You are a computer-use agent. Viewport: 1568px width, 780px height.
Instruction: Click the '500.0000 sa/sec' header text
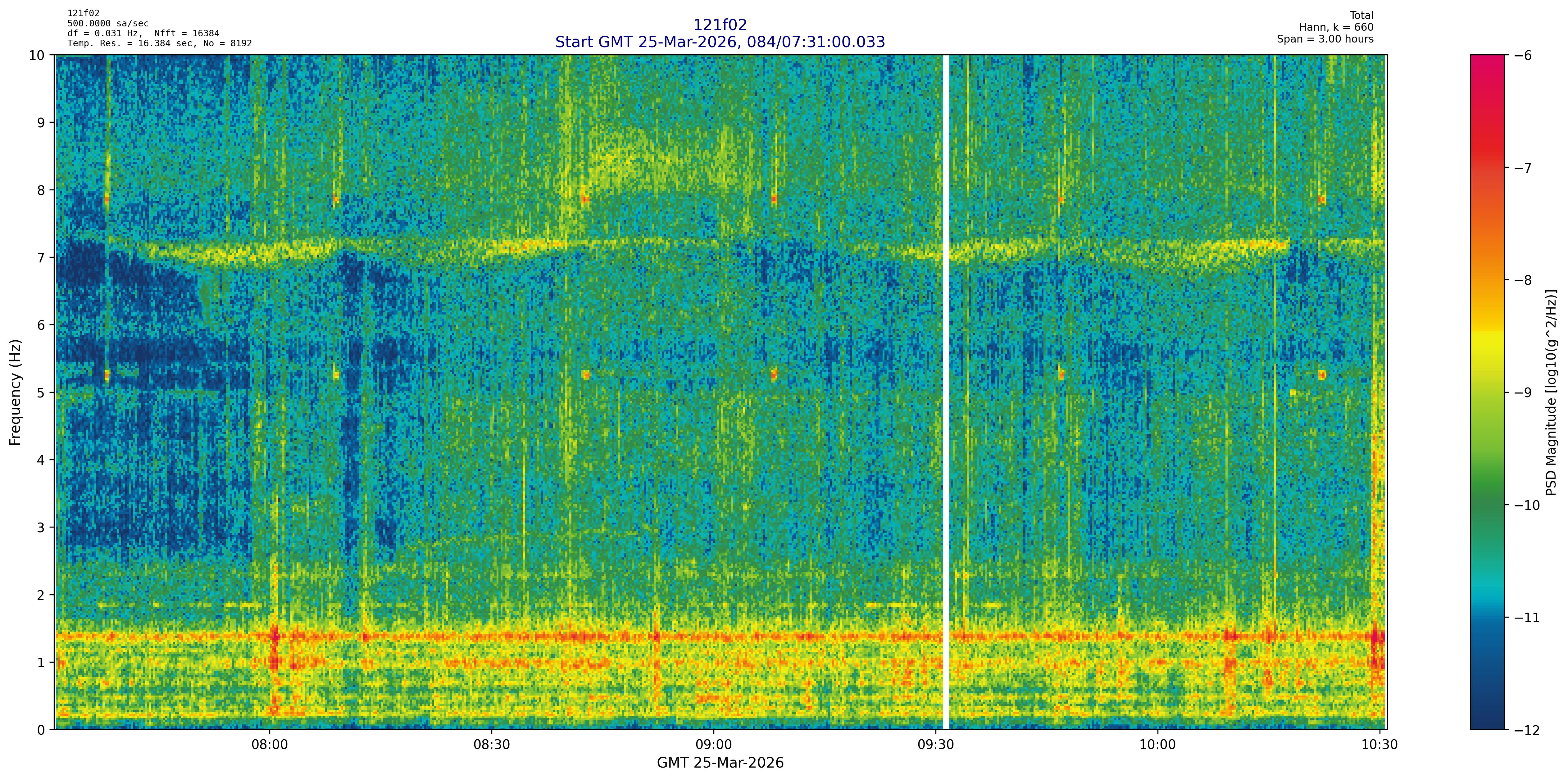108,24
